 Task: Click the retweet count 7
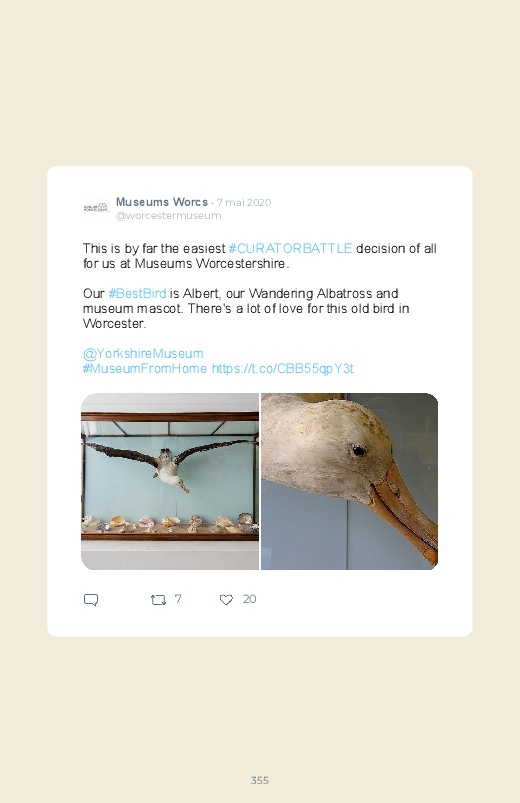point(178,599)
